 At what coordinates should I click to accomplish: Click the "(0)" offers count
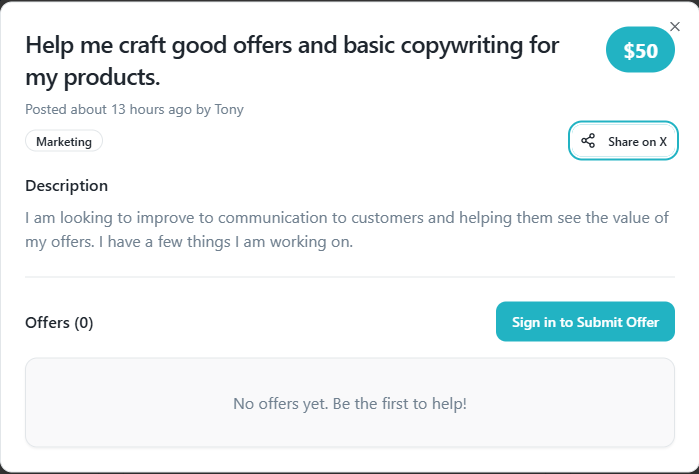coord(84,322)
